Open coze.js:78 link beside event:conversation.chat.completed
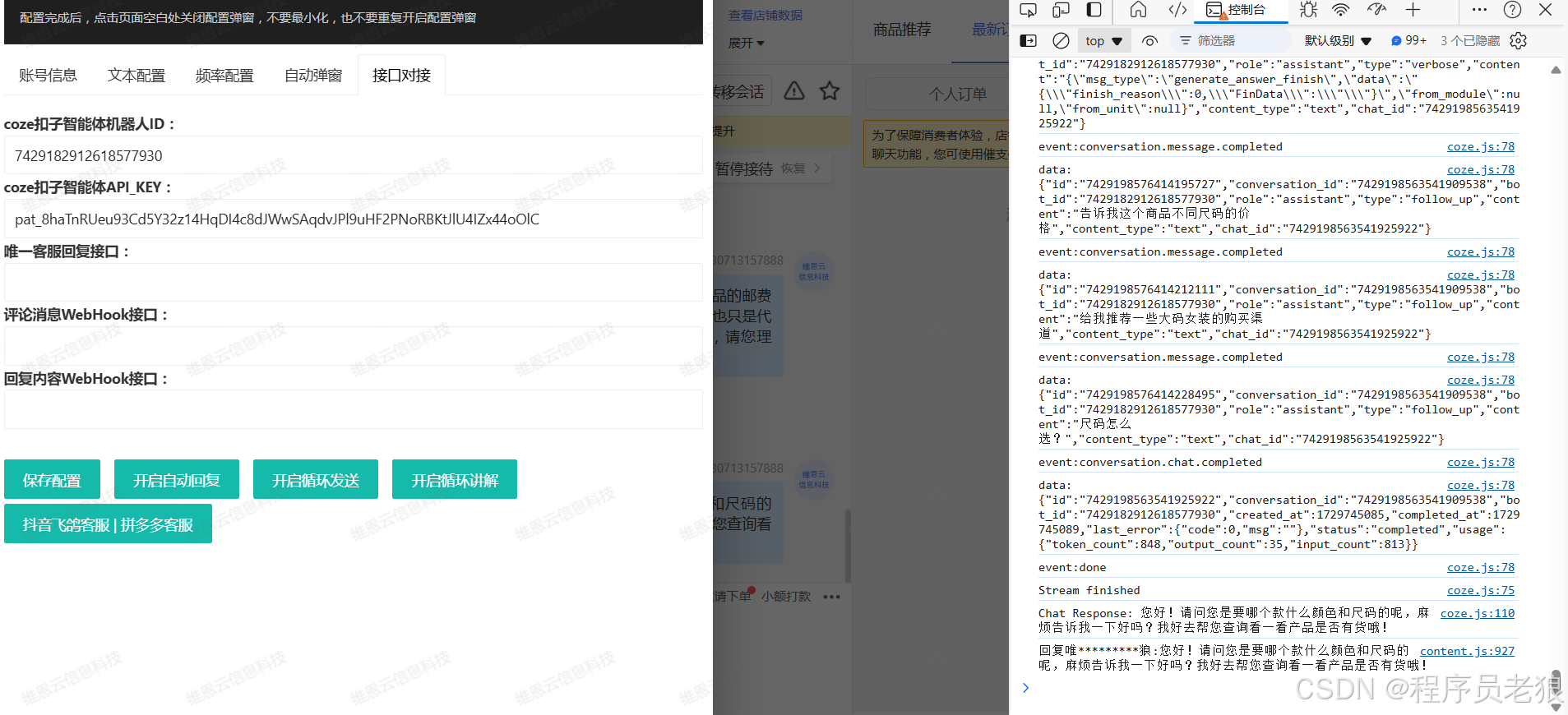 pos(1481,462)
